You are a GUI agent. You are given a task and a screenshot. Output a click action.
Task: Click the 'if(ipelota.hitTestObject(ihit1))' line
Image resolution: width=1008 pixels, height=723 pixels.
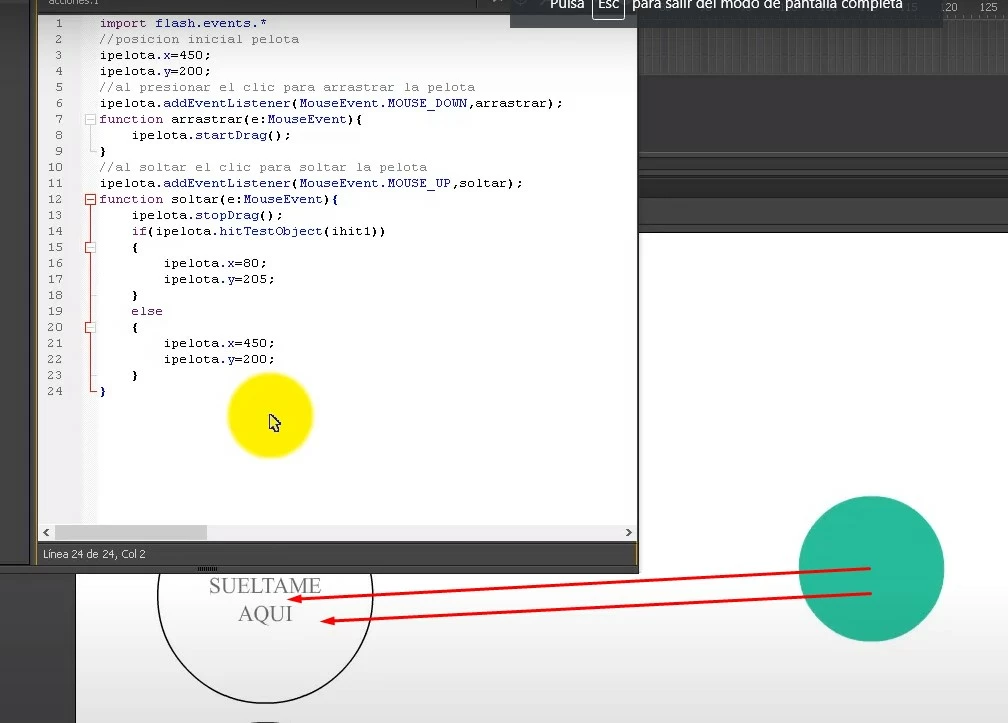258,231
